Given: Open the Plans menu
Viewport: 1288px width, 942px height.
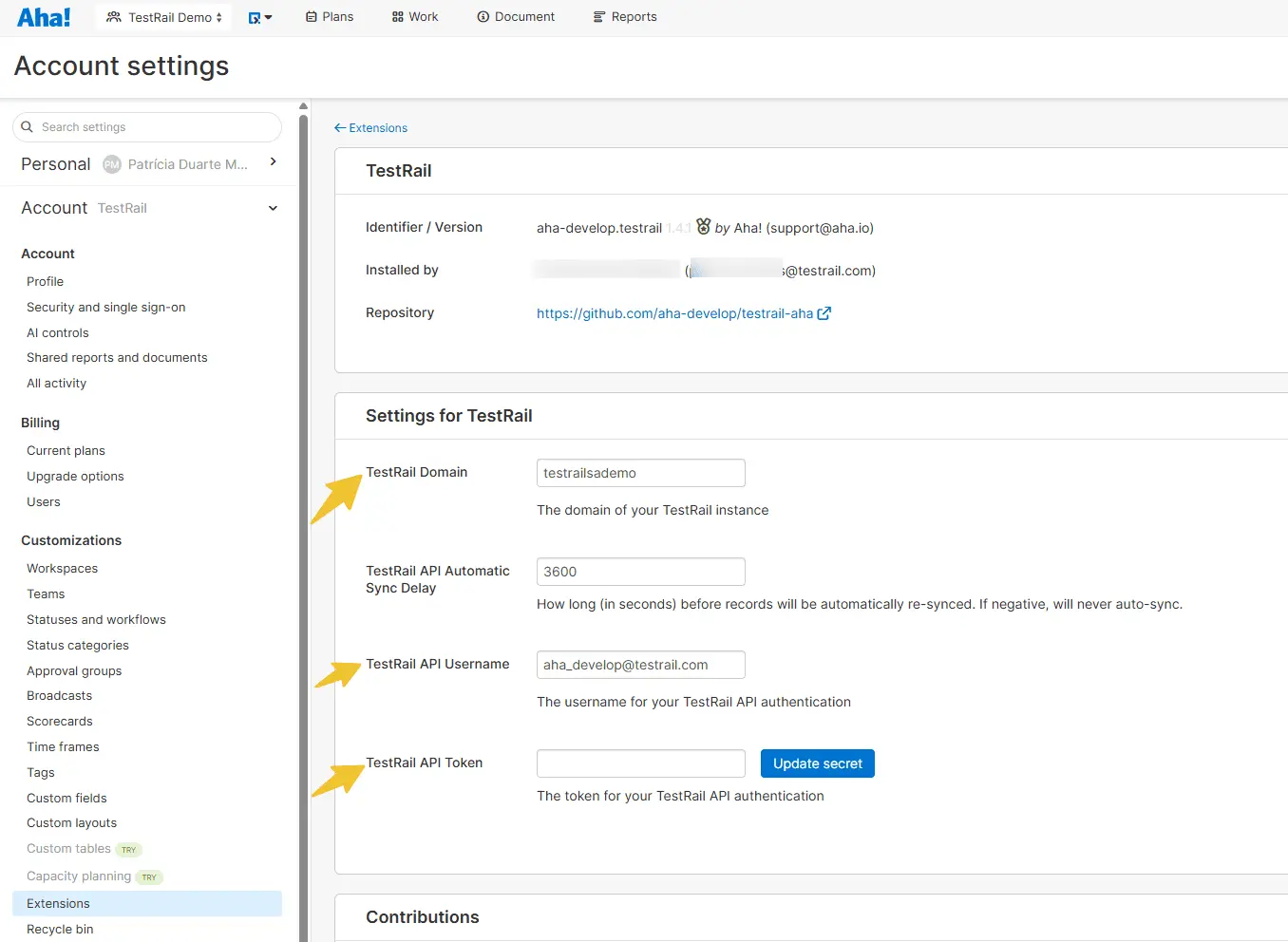Looking at the screenshot, I should pos(330,17).
